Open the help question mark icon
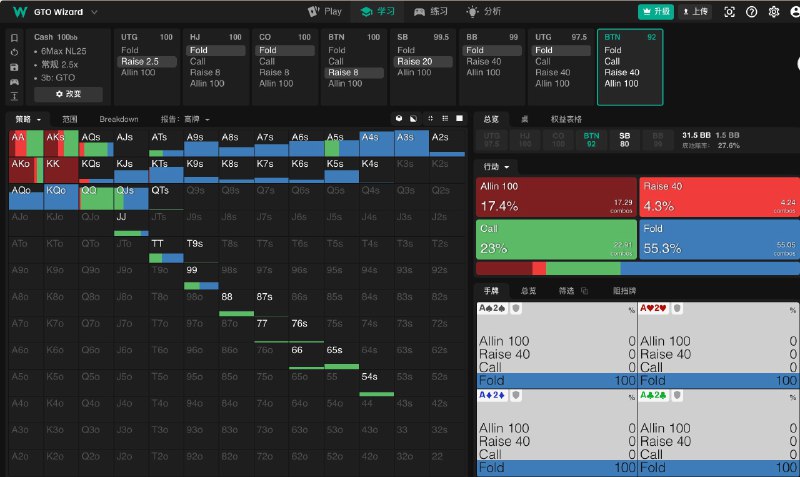 tap(751, 12)
